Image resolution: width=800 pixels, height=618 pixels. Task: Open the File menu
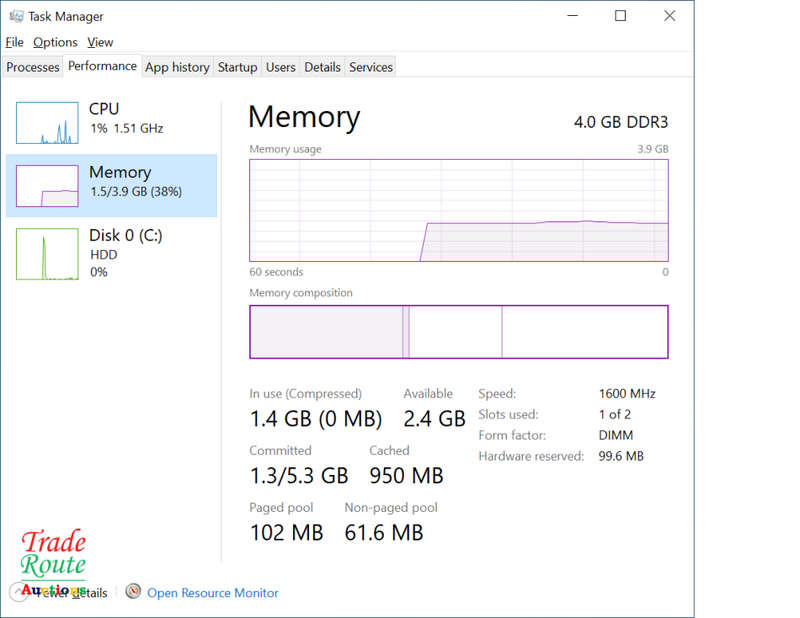14,42
